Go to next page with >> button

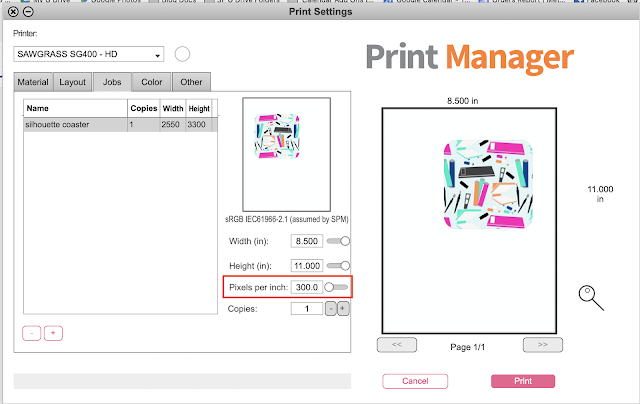pos(542,345)
